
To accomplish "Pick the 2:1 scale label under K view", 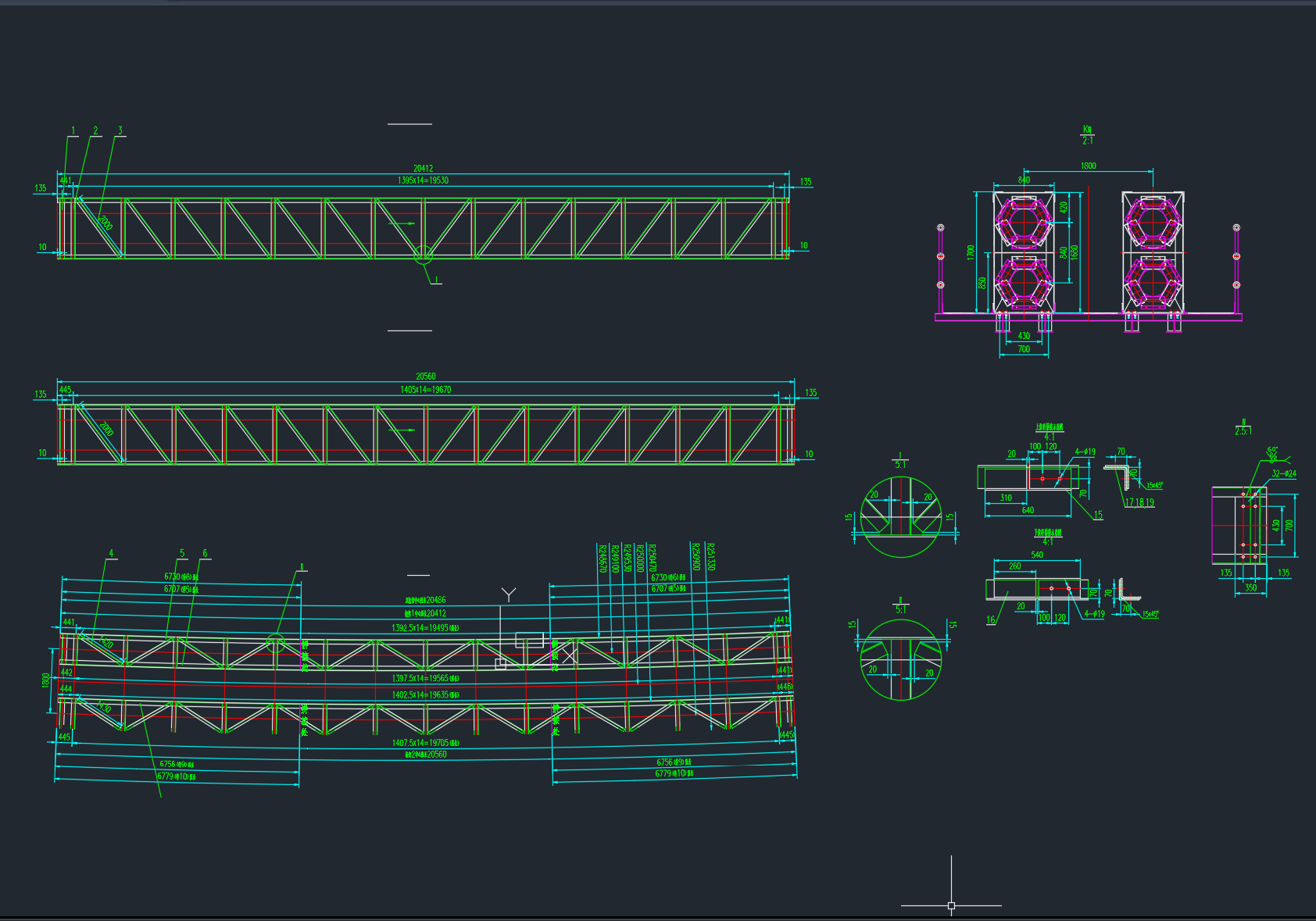I will tap(1088, 141).
